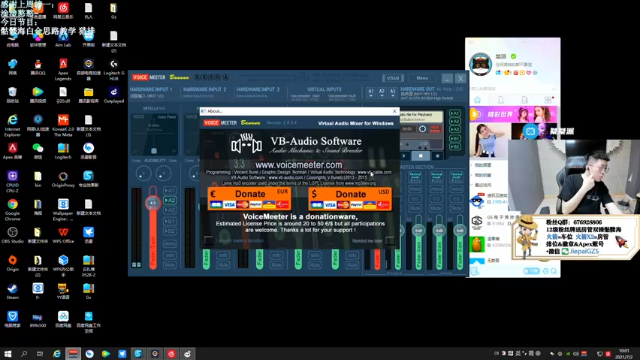Toggle recorder B2 output button
The width and height of the screenshot is (640, 360).
coord(455,147)
